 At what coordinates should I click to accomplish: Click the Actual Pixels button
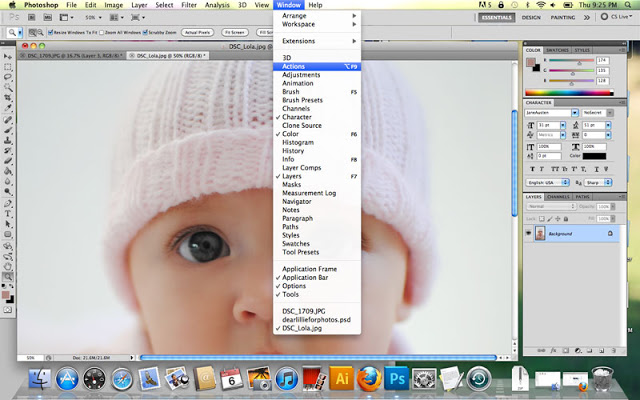[198, 32]
